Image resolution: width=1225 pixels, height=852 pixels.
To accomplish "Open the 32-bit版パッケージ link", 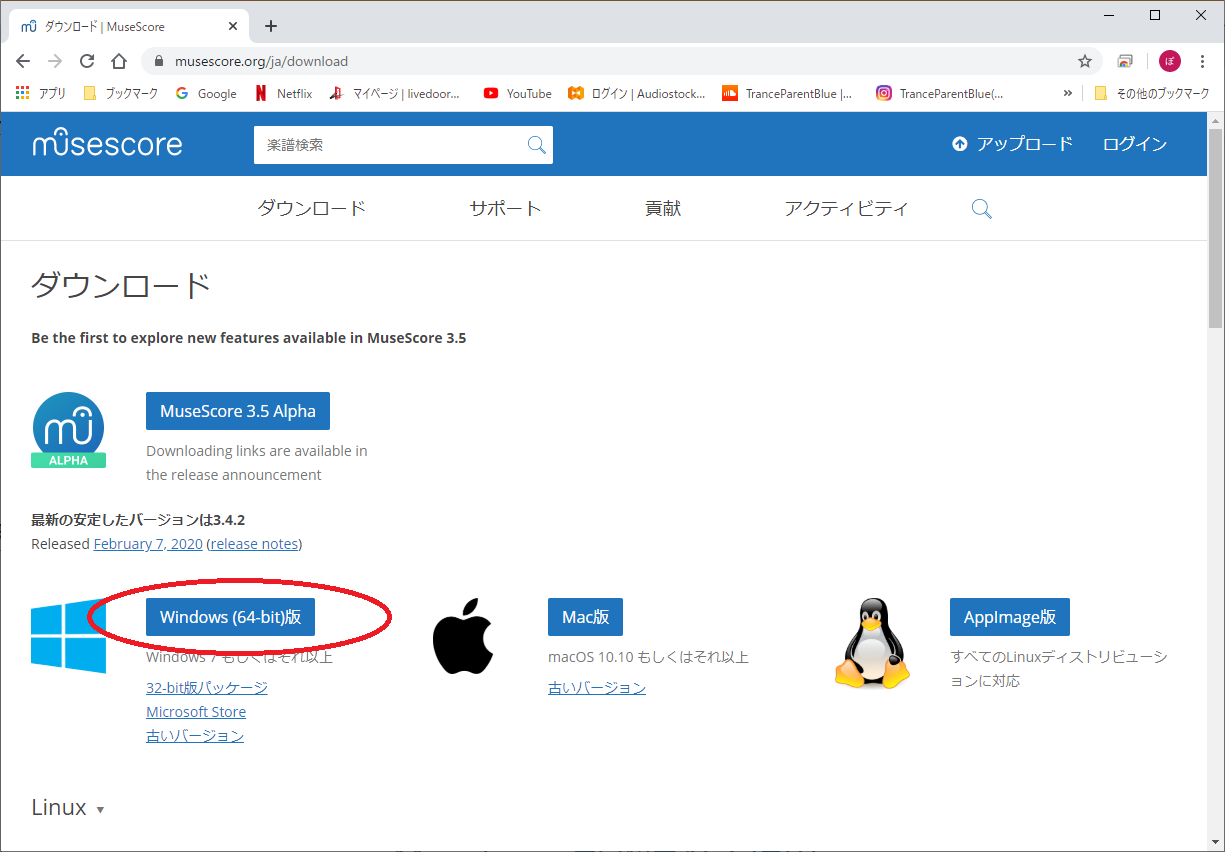I will point(207,687).
